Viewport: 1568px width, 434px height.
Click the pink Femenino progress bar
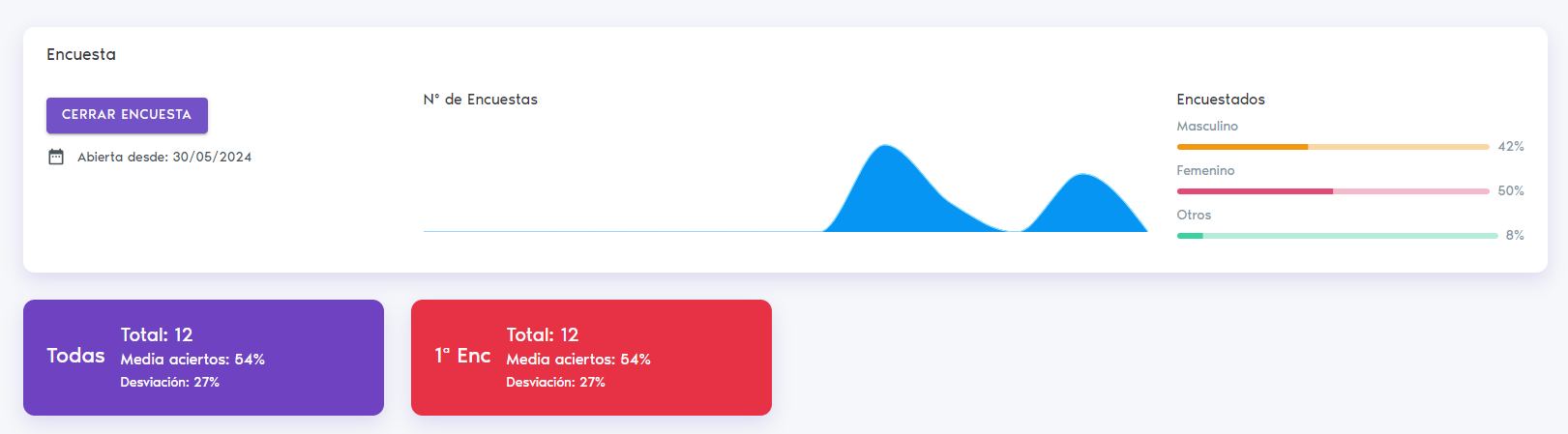point(1332,191)
